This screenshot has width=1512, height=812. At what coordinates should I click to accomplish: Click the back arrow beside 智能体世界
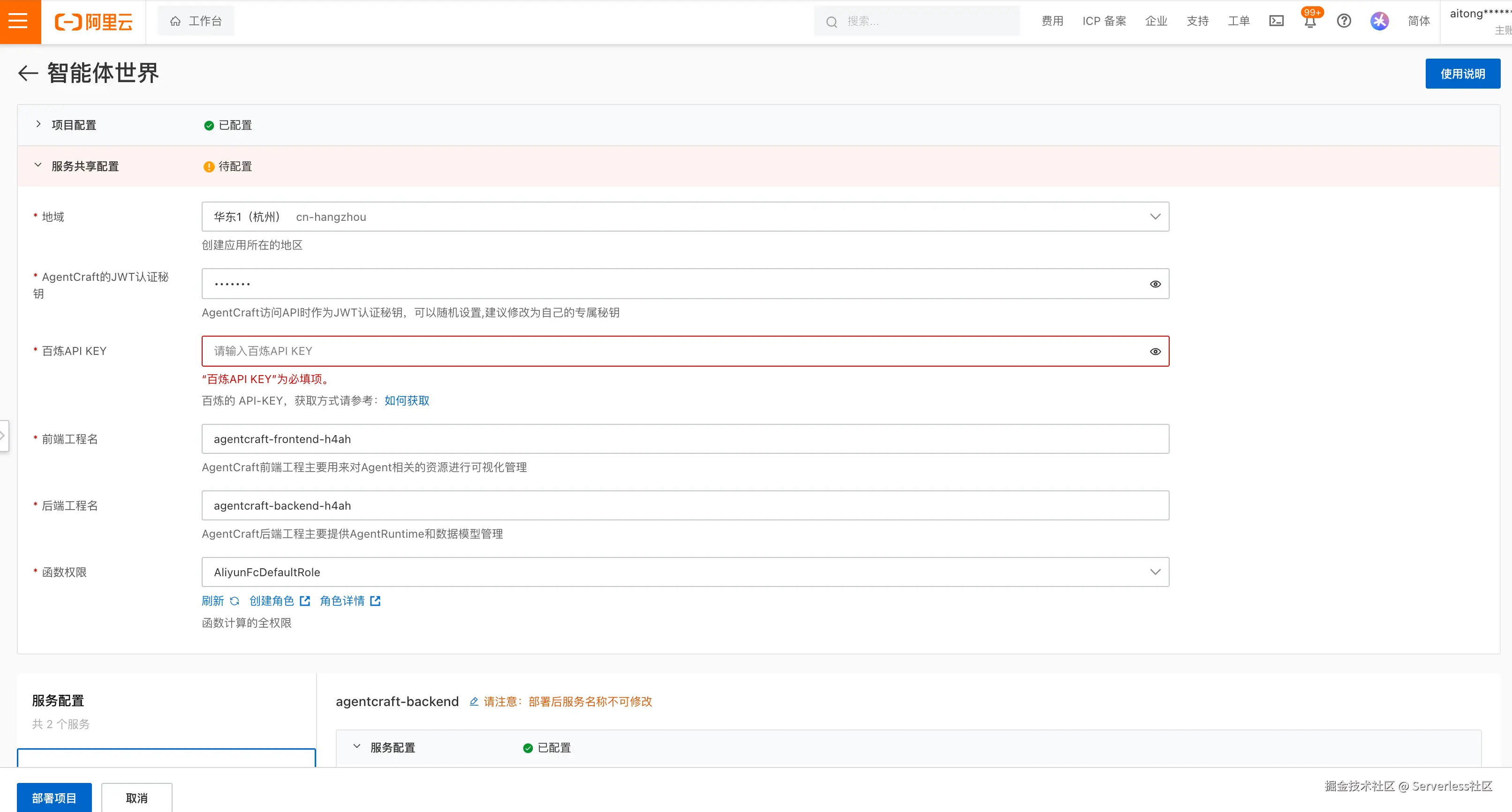[x=28, y=73]
